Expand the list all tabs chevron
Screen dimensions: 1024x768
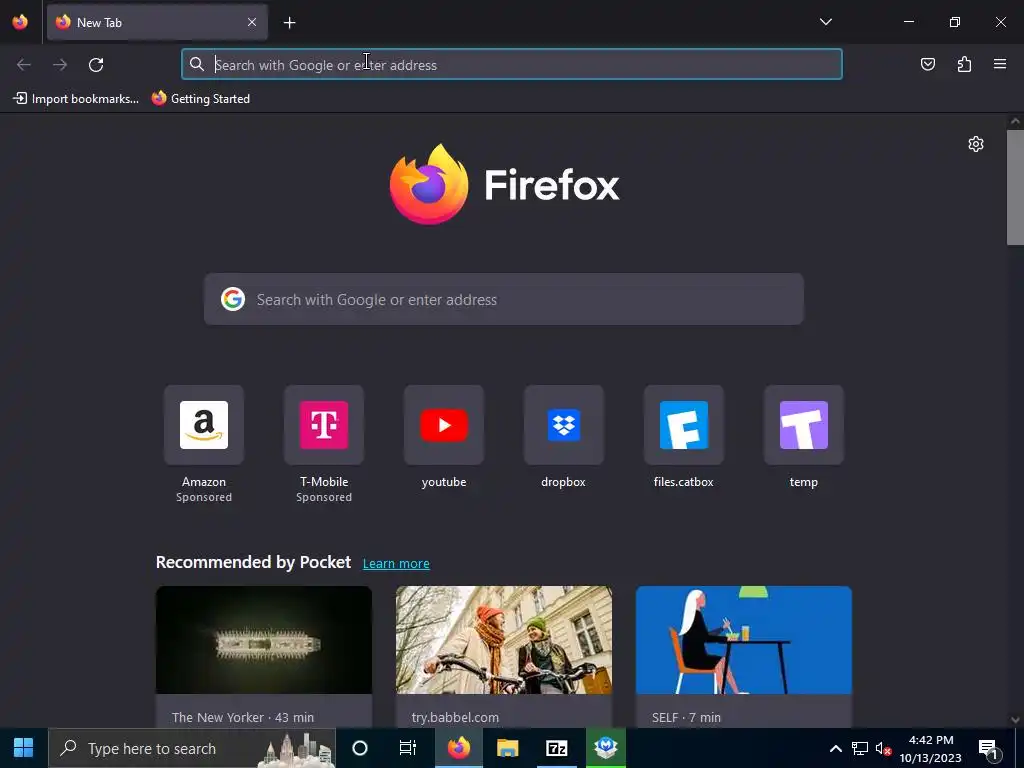(x=825, y=22)
